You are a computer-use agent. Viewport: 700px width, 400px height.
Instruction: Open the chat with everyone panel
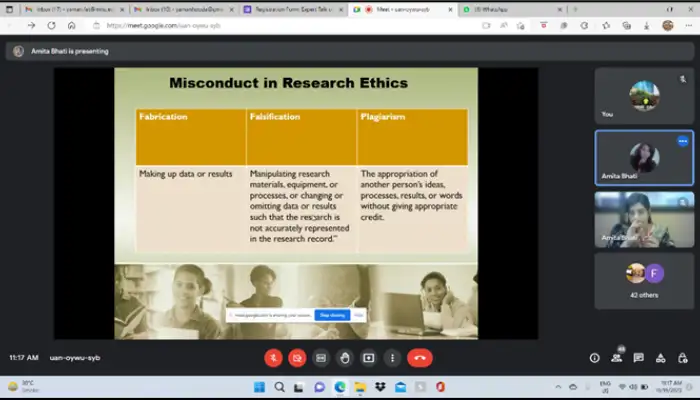(638, 357)
